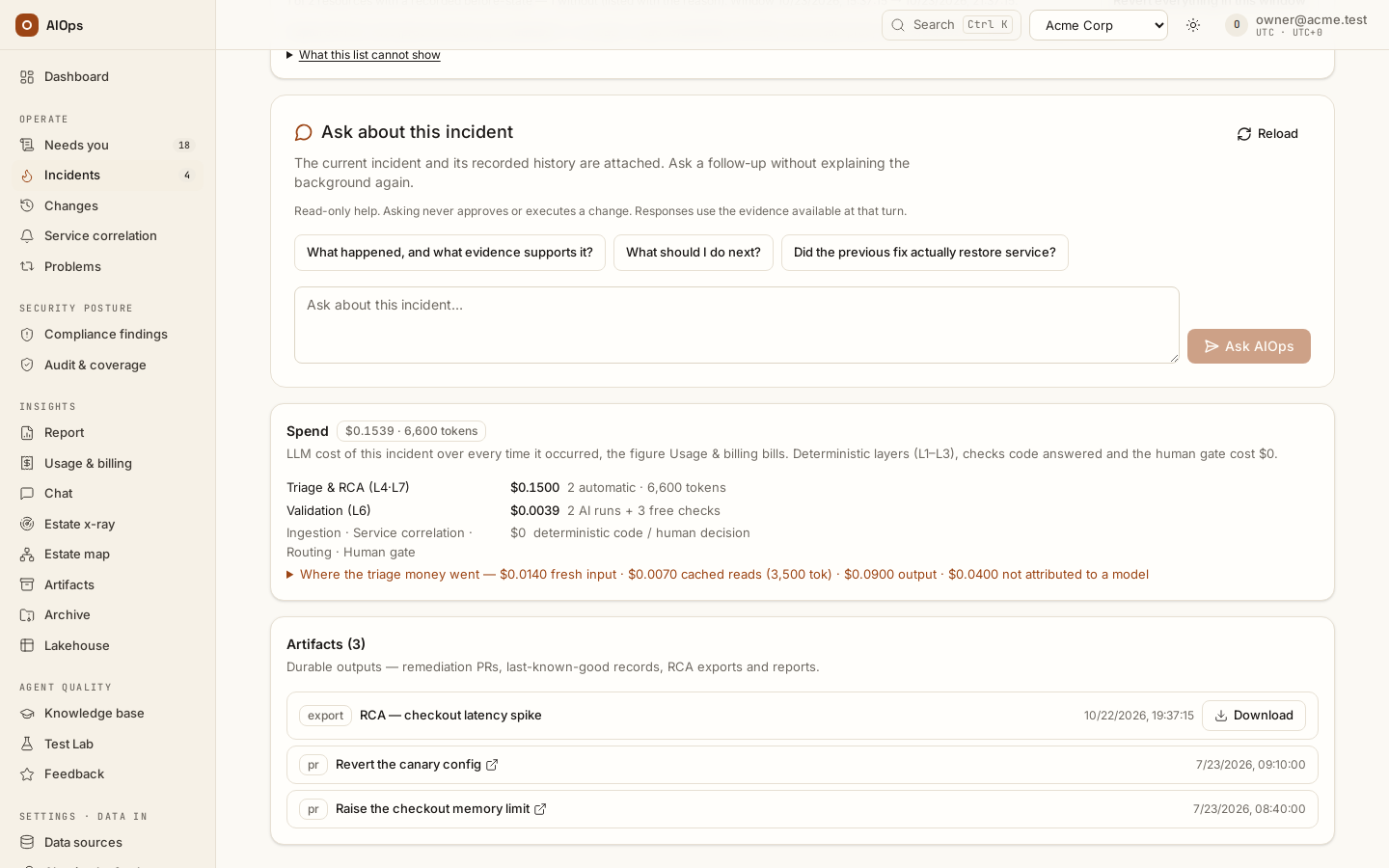Click the Reload button
1389x868 pixels.
[1267, 134]
